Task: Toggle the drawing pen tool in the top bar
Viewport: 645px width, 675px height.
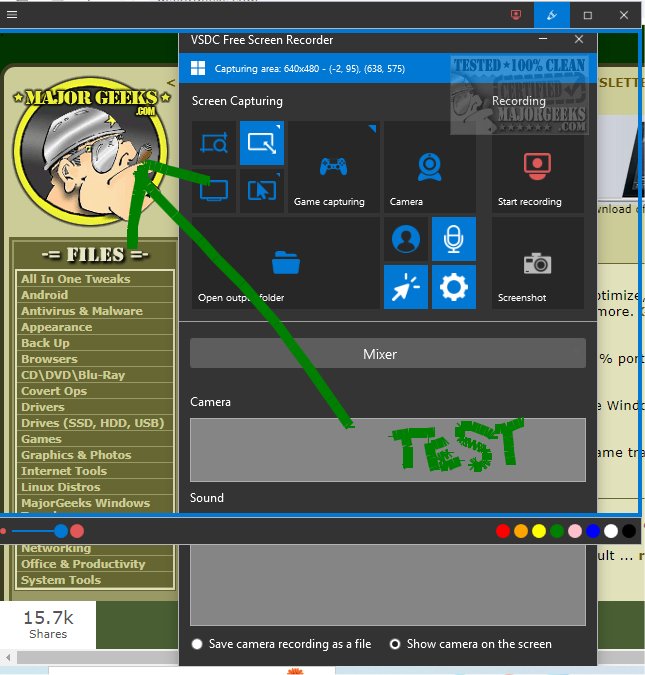Action: point(552,15)
